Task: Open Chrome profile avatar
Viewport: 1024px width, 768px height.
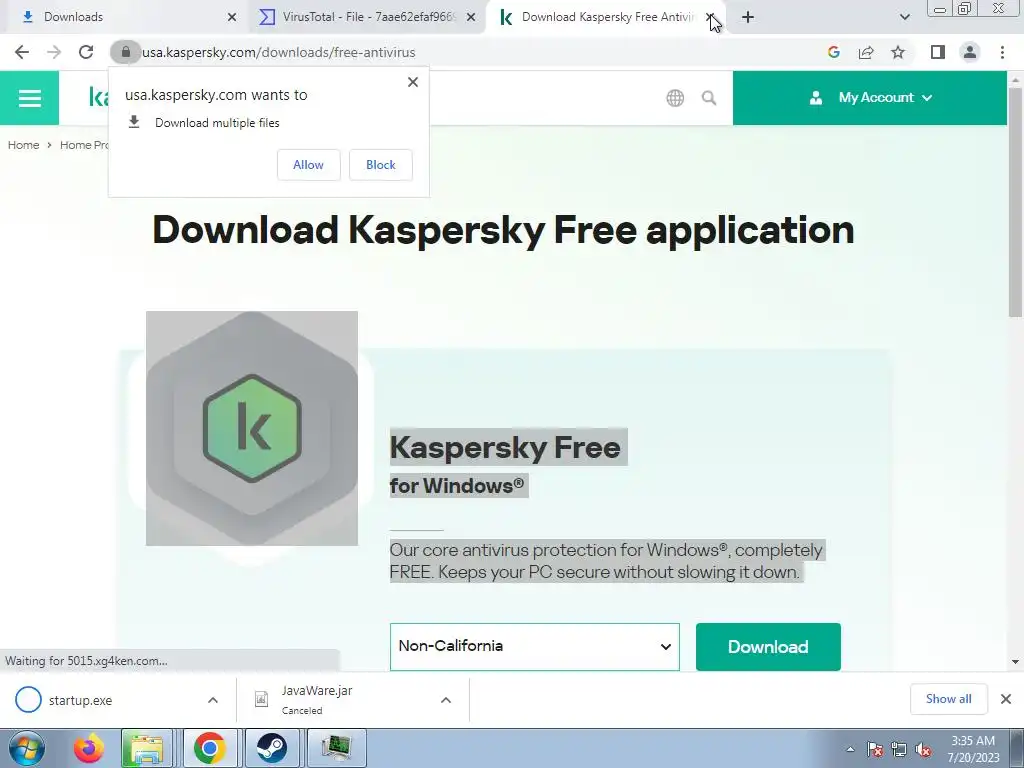Action: (x=970, y=52)
